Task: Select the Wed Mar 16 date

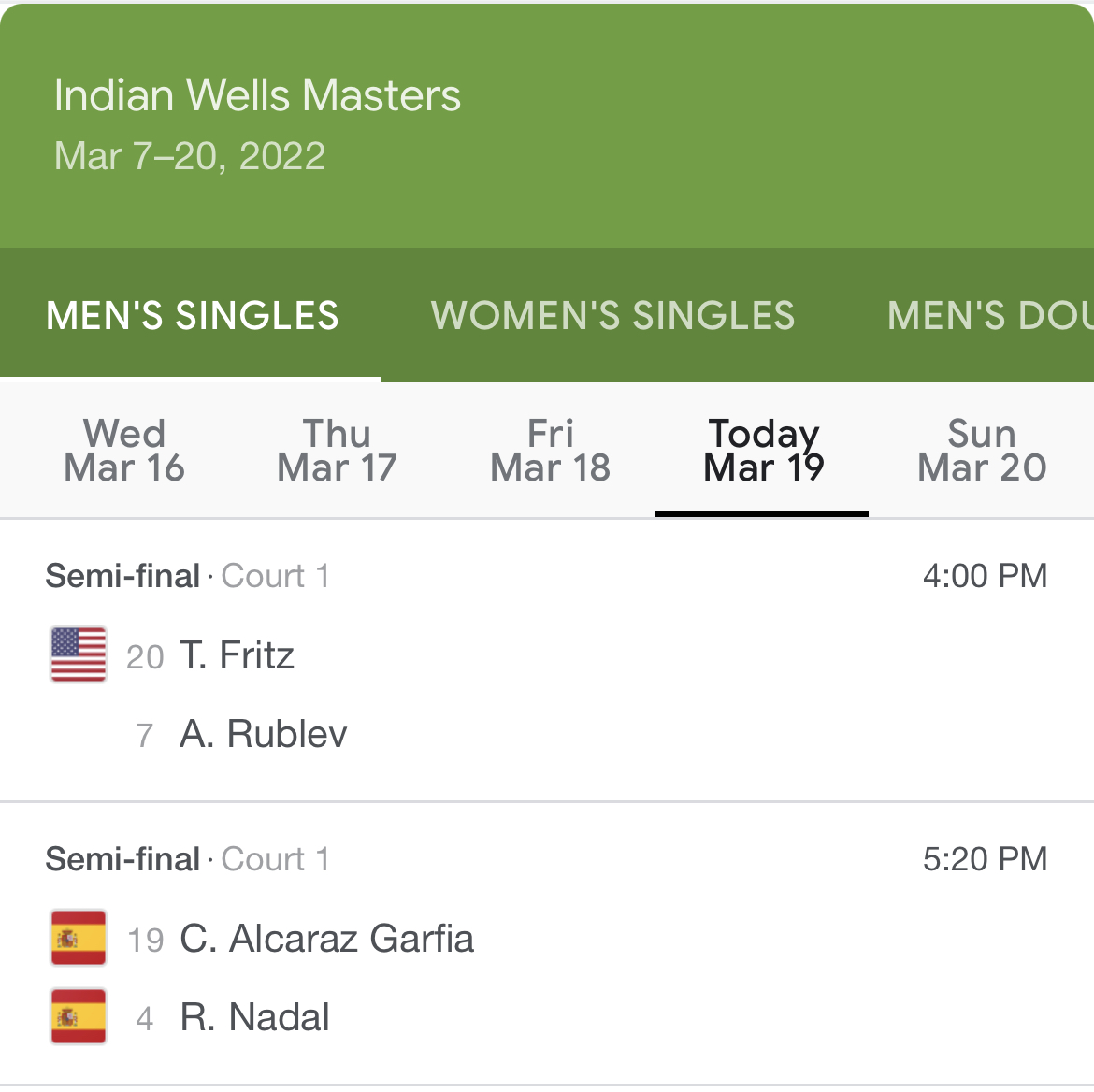Action: tap(124, 451)
